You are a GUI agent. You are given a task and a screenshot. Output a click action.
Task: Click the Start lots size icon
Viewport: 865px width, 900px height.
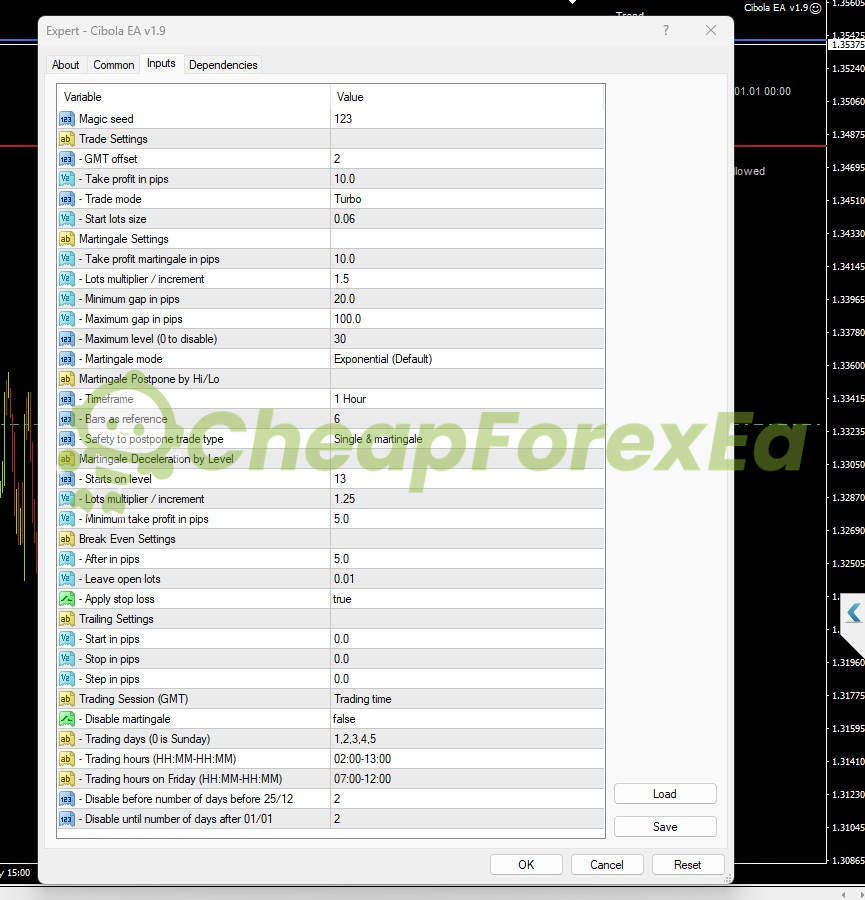(67, 219)
